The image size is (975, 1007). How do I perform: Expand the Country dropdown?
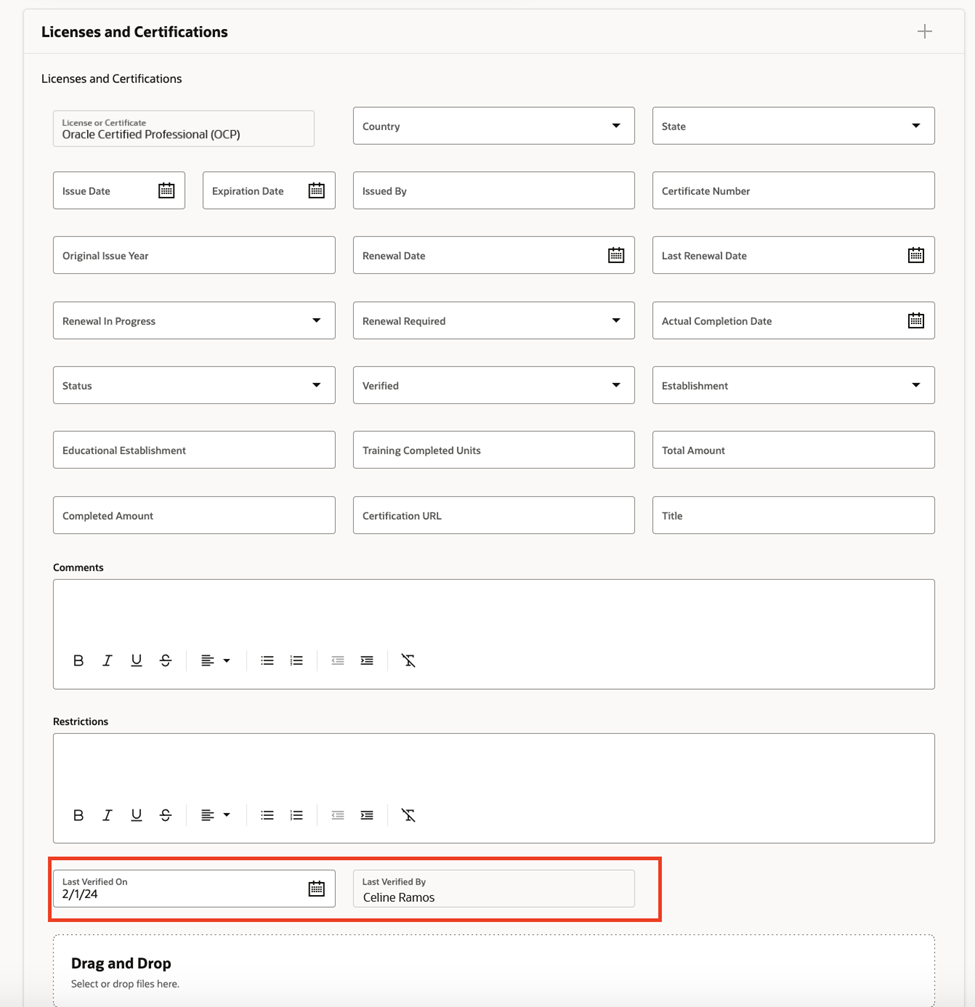(x=493, y=126)
